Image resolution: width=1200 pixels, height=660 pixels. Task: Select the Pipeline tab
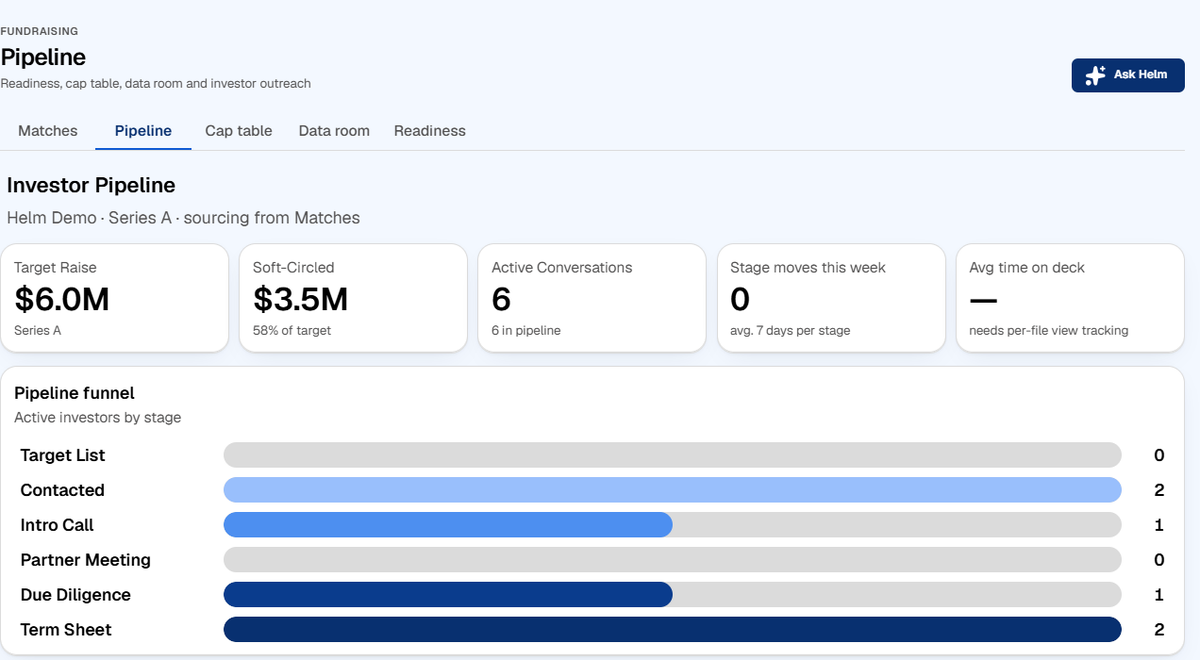click(143, 131)
